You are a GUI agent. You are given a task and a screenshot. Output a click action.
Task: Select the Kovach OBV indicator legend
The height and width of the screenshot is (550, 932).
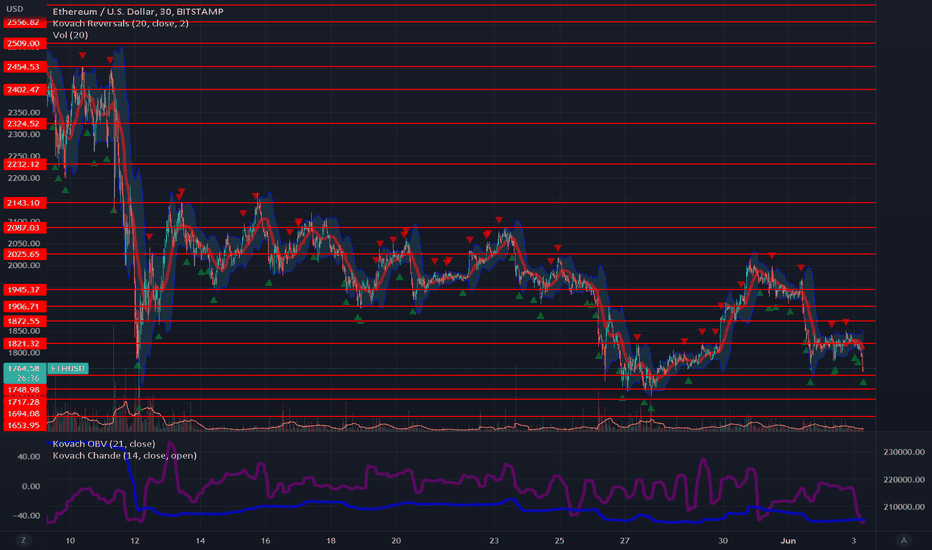coord(104,444)
